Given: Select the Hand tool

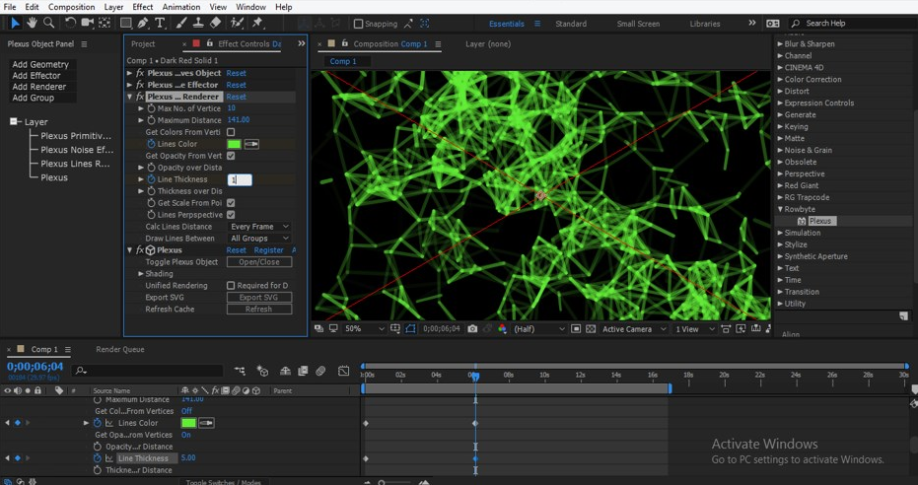Looking at the screenshot, I should (x=32, y=23).
